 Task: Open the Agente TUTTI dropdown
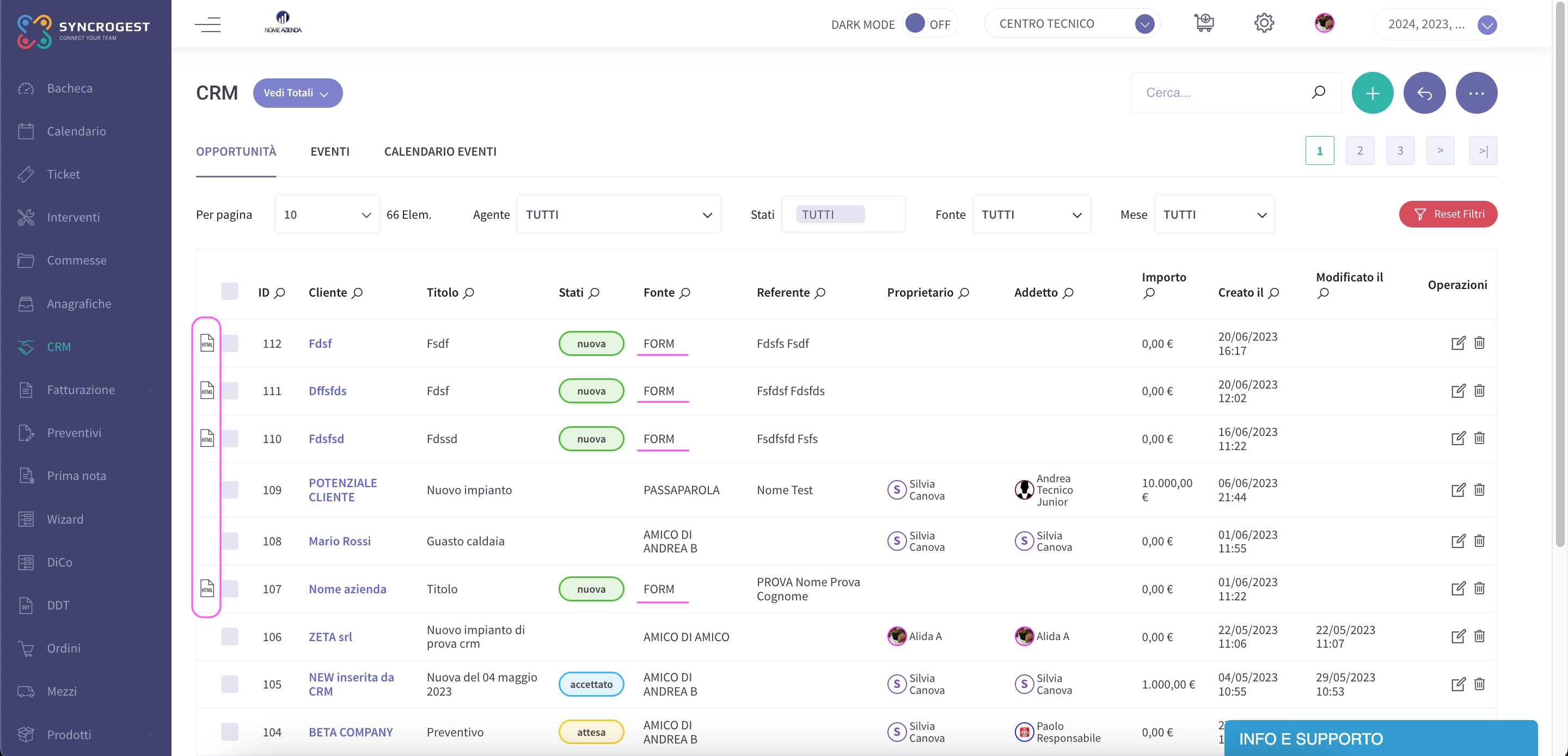coord(618,214)
